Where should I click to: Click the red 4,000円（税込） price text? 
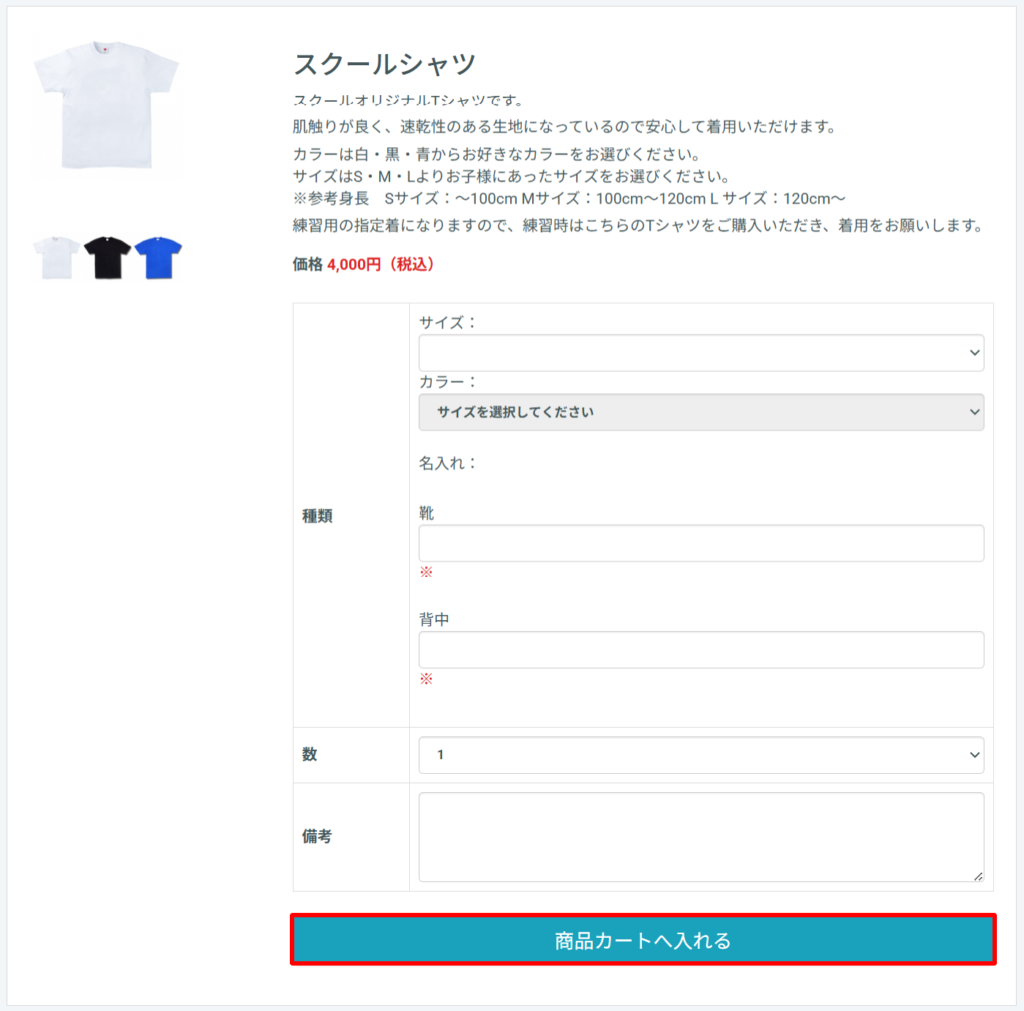click(381, 265)
